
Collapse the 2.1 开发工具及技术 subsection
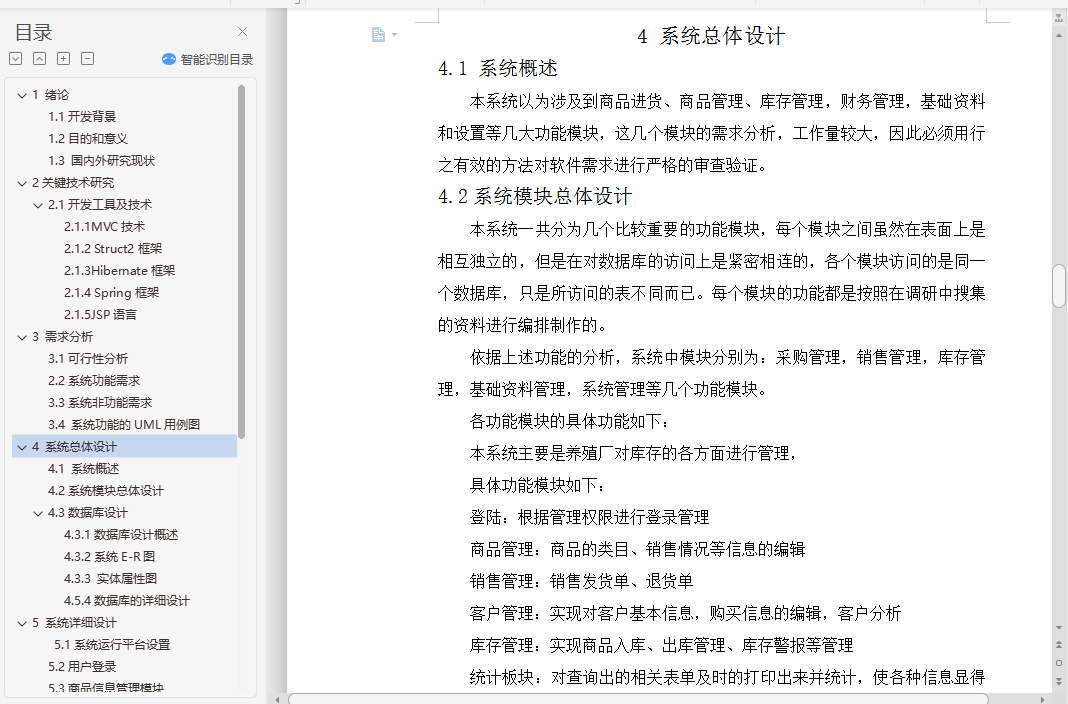pyautogui.click(x=38, y=205)
